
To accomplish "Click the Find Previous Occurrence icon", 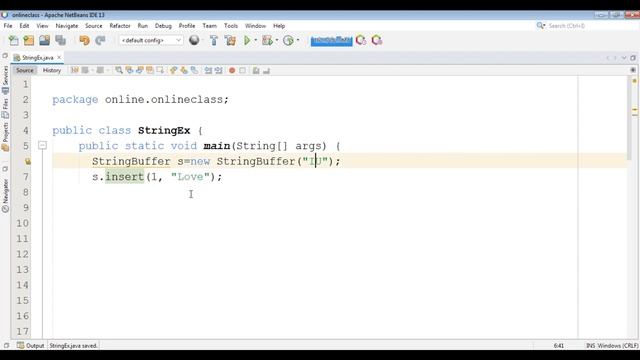I will point(129,71).
